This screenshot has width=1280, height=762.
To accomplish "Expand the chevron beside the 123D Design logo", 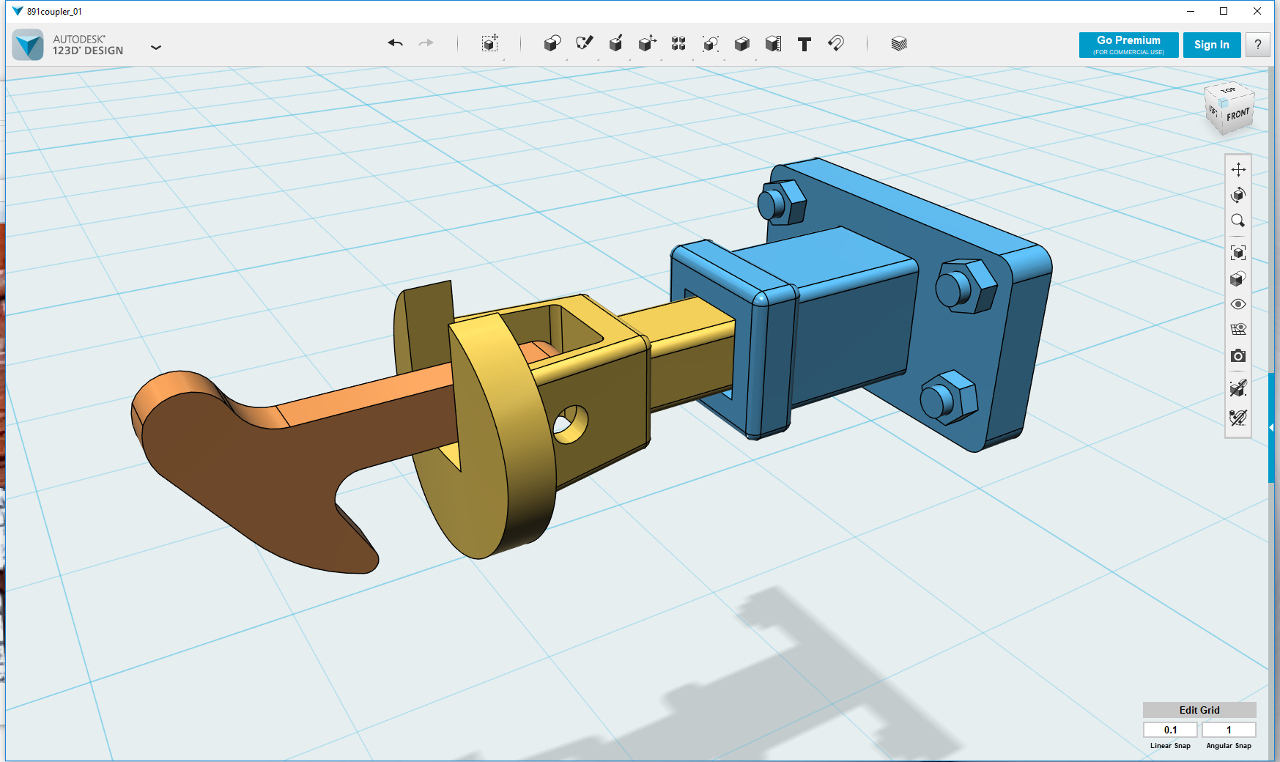I will 156,47.
